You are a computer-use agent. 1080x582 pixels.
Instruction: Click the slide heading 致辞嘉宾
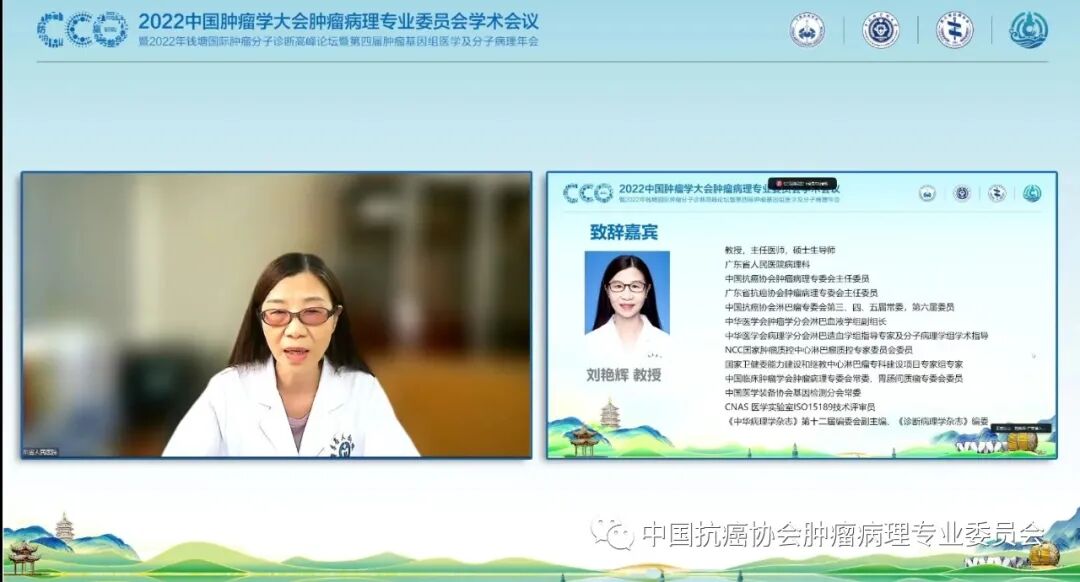pos(624,232)
